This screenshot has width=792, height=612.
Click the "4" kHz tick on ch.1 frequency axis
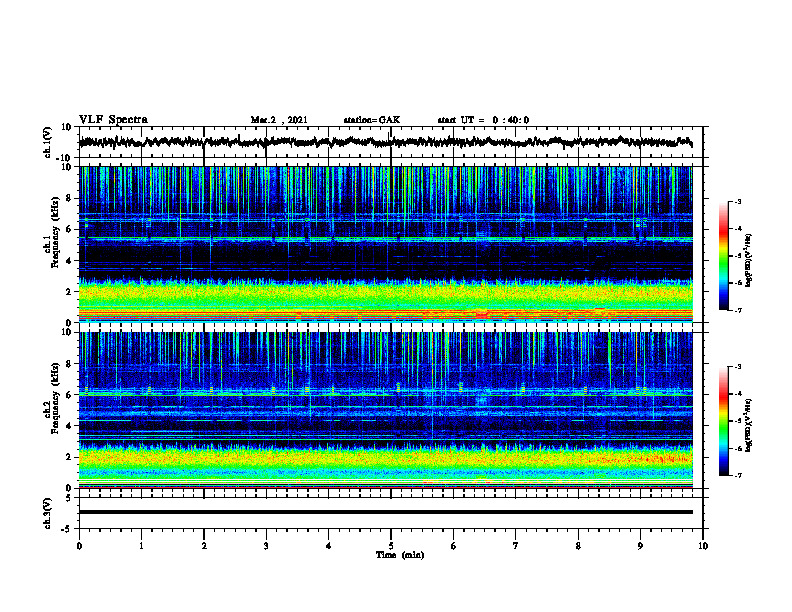(x=70, y=261)
